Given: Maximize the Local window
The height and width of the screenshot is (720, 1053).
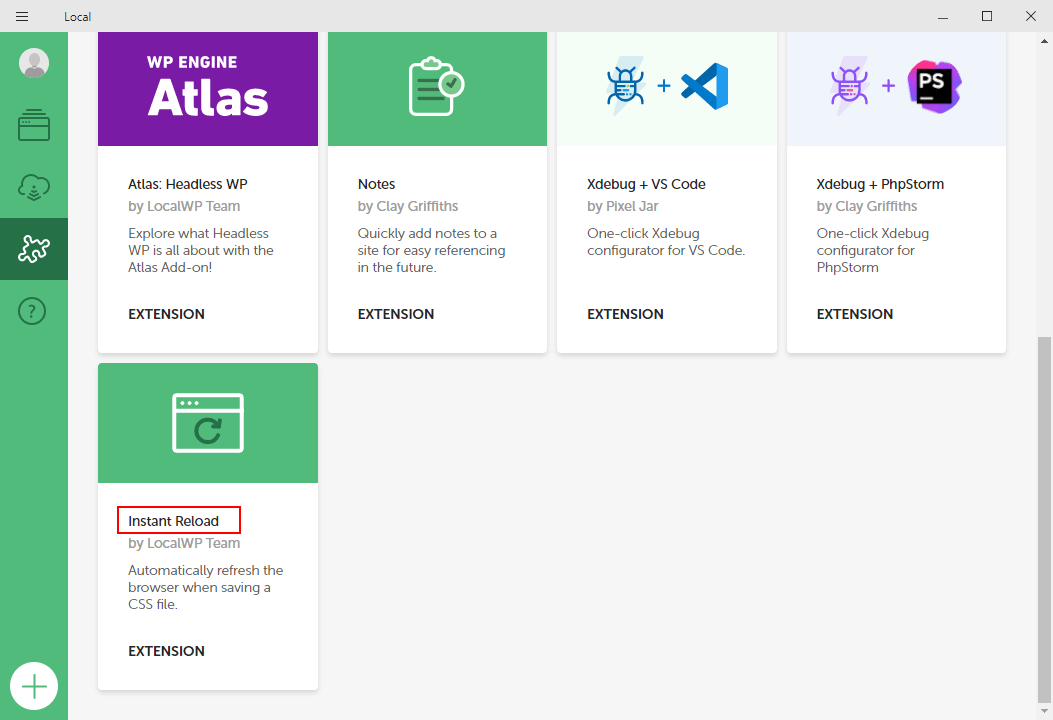Looking at the screenshot, I should click(987, 16).
